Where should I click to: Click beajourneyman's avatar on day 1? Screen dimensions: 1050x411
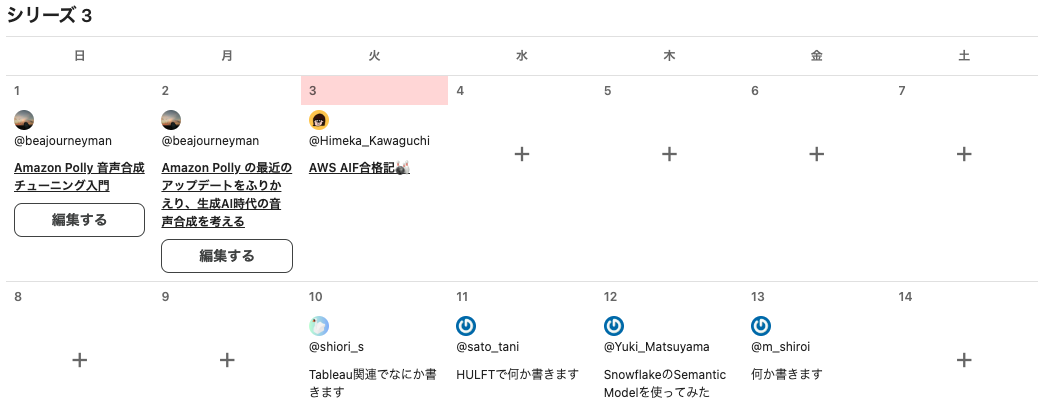pyautogui.click(x=24, y=120)
